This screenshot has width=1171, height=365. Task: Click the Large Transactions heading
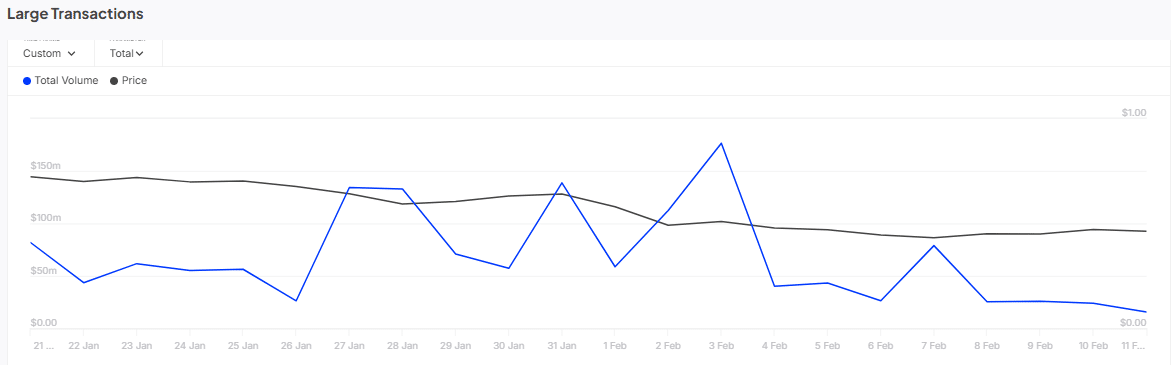pyautogui.click(x=75, y=13)
